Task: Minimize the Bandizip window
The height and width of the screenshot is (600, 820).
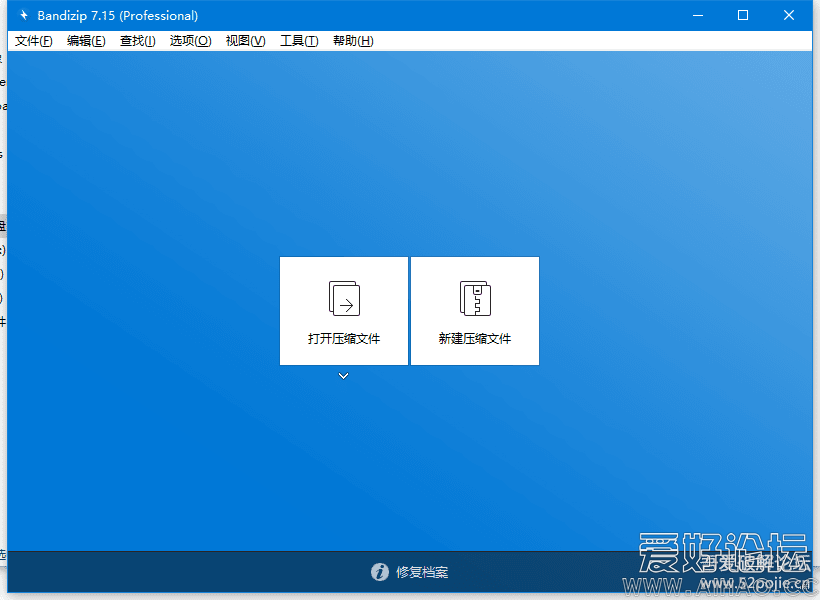Action: point(697,15)
